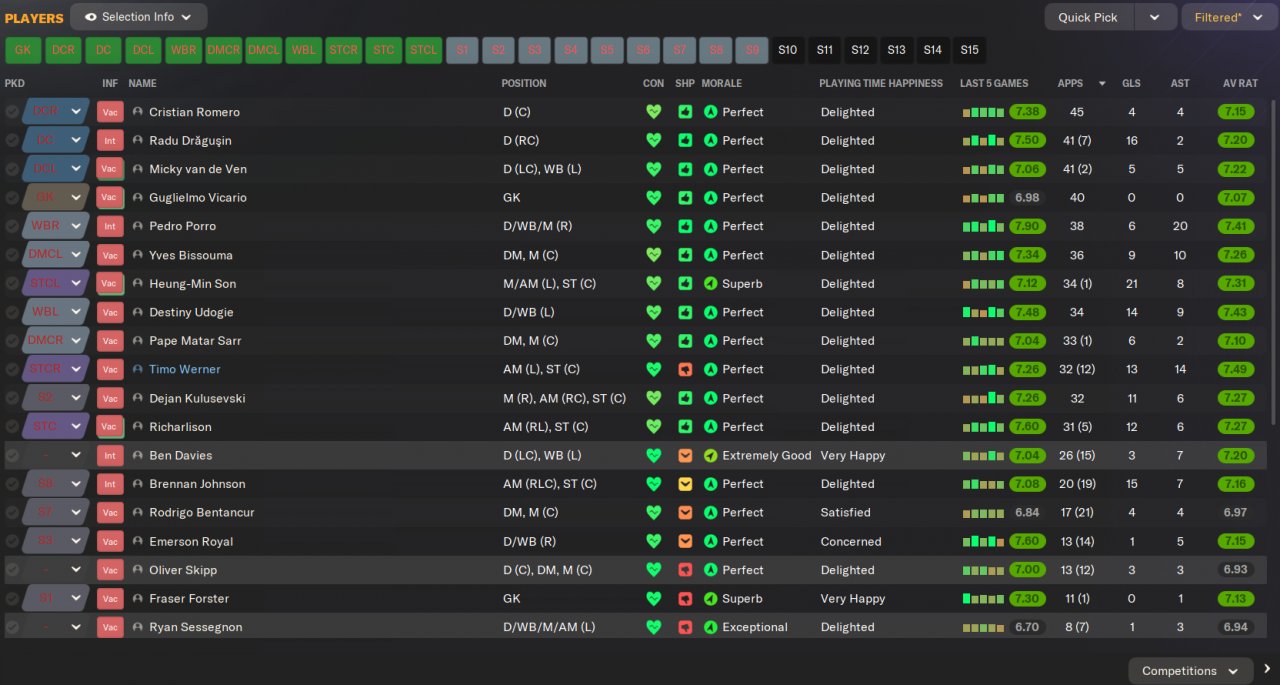Image resolution: width=1280 pixels, height=685 pixels.
Task: Click Richarlison's 7.60 last-game rating badge
Action: pos(1027,427)
